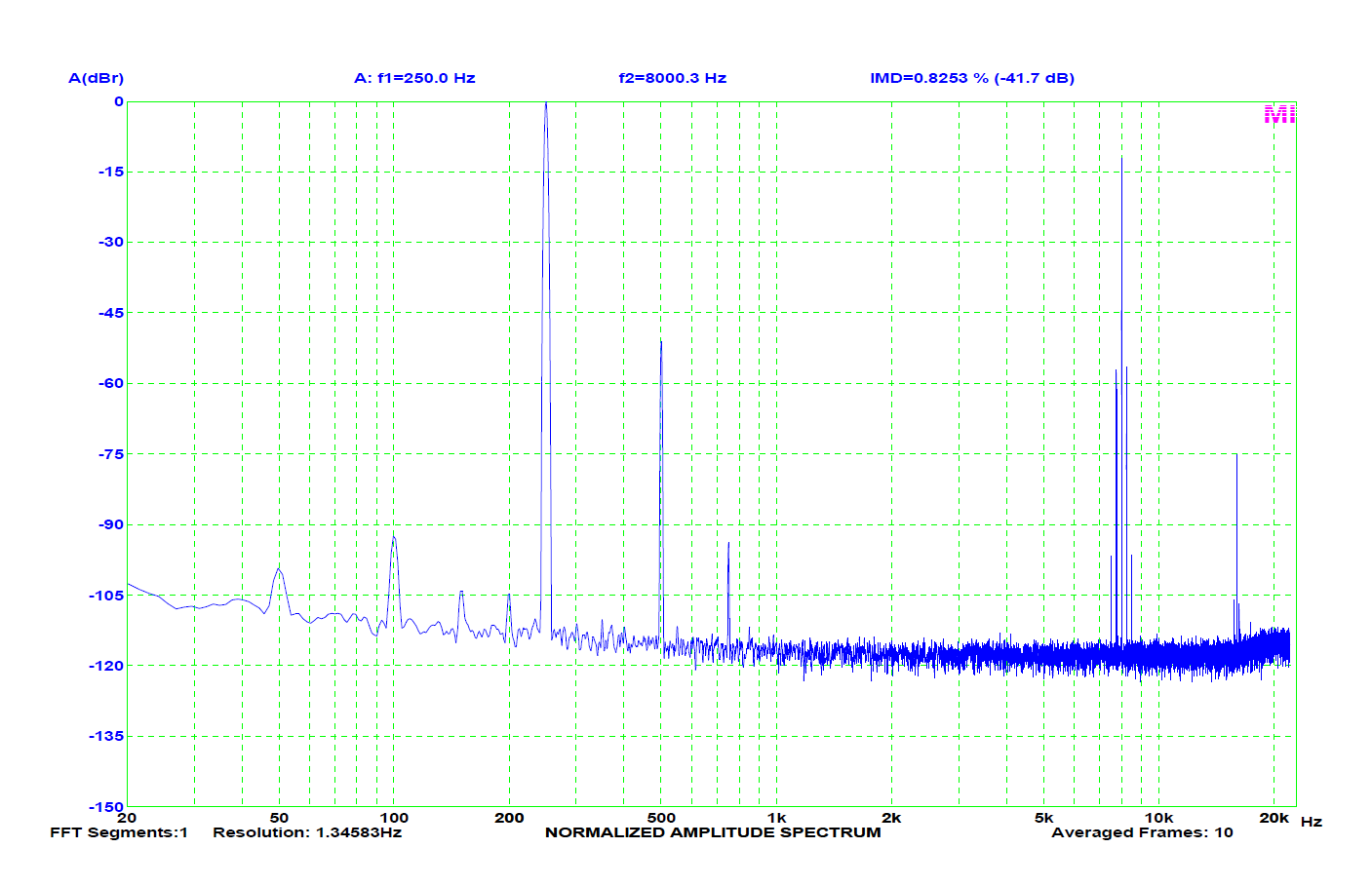The image size is (1372, 887).
Task: Click the 10k frequency axis label
Action: click(x=1158, y=818)
